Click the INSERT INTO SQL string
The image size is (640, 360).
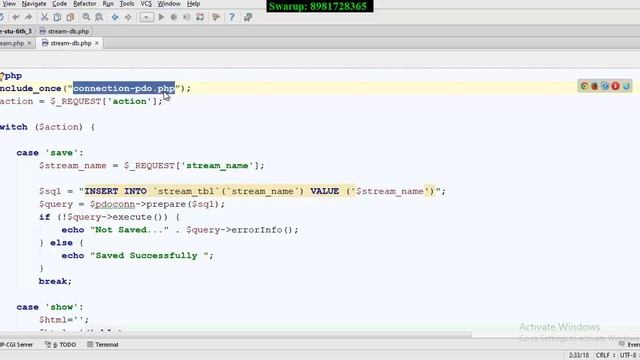coord(260,191)
